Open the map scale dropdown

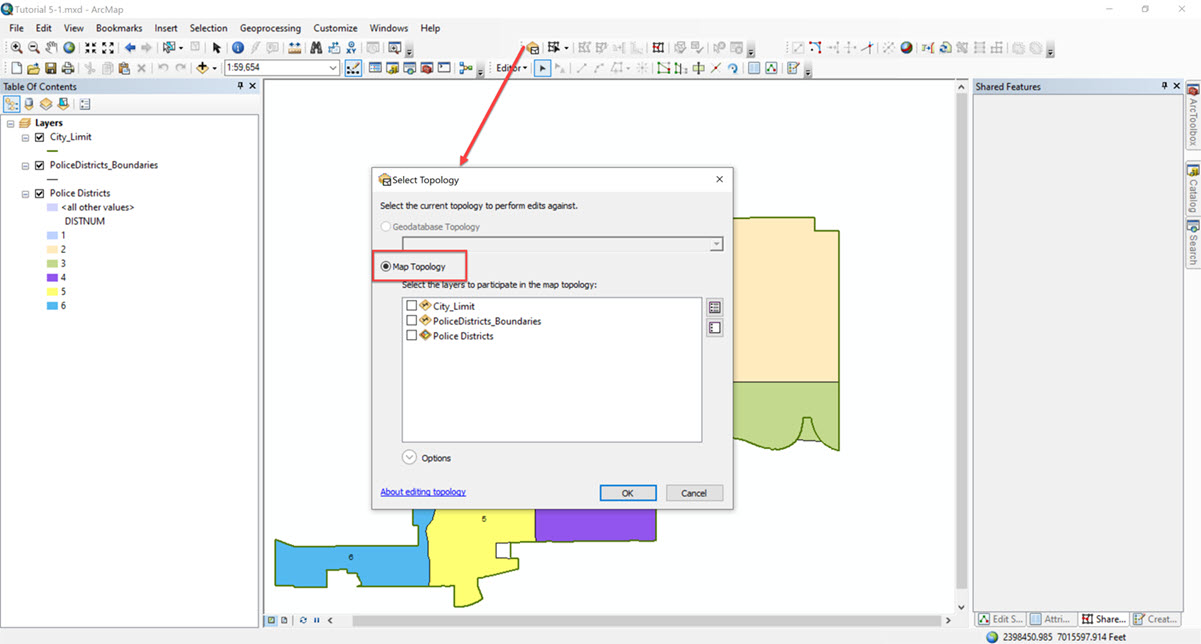[334, 68]
